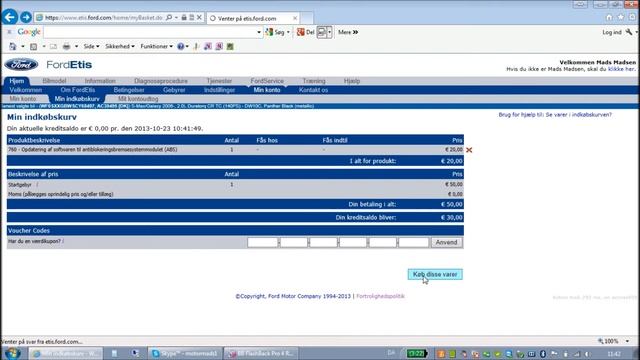Image resolution: width=640 pixels, height=360 pixels.
Task: Open the Windows Start button
Action: (12, 353)
